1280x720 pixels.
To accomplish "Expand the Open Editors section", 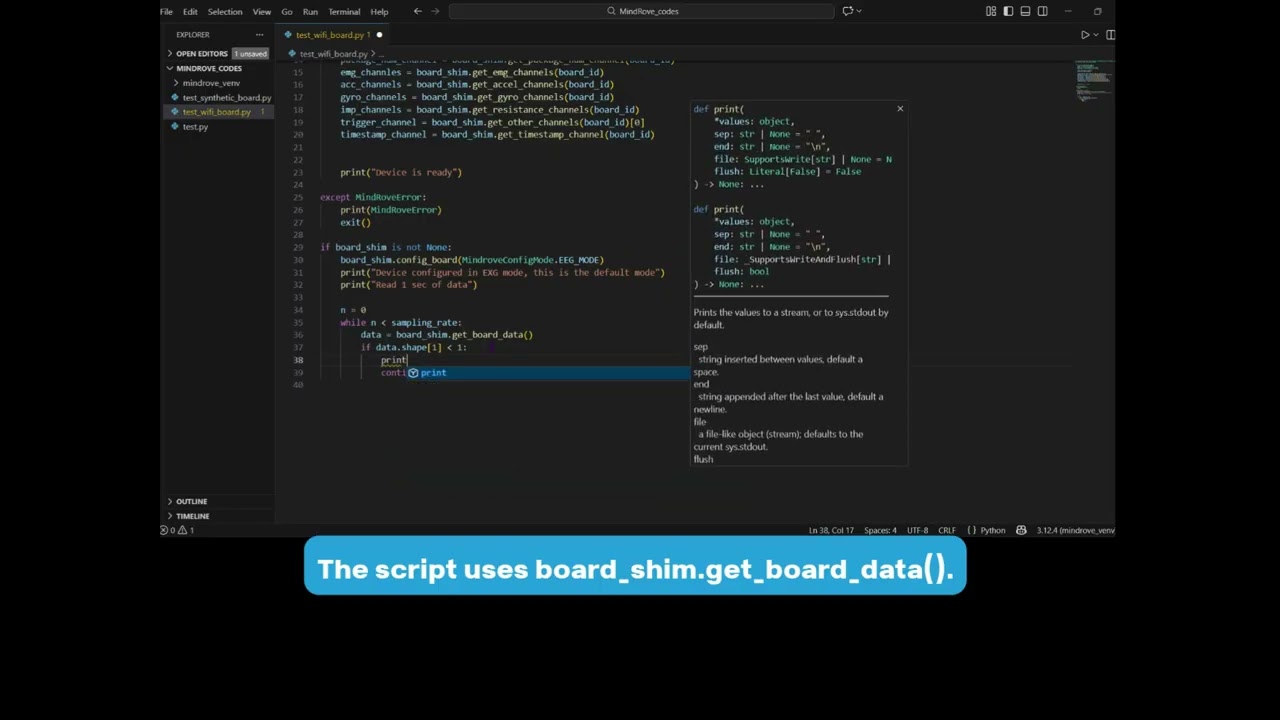I will pos(200,53).
